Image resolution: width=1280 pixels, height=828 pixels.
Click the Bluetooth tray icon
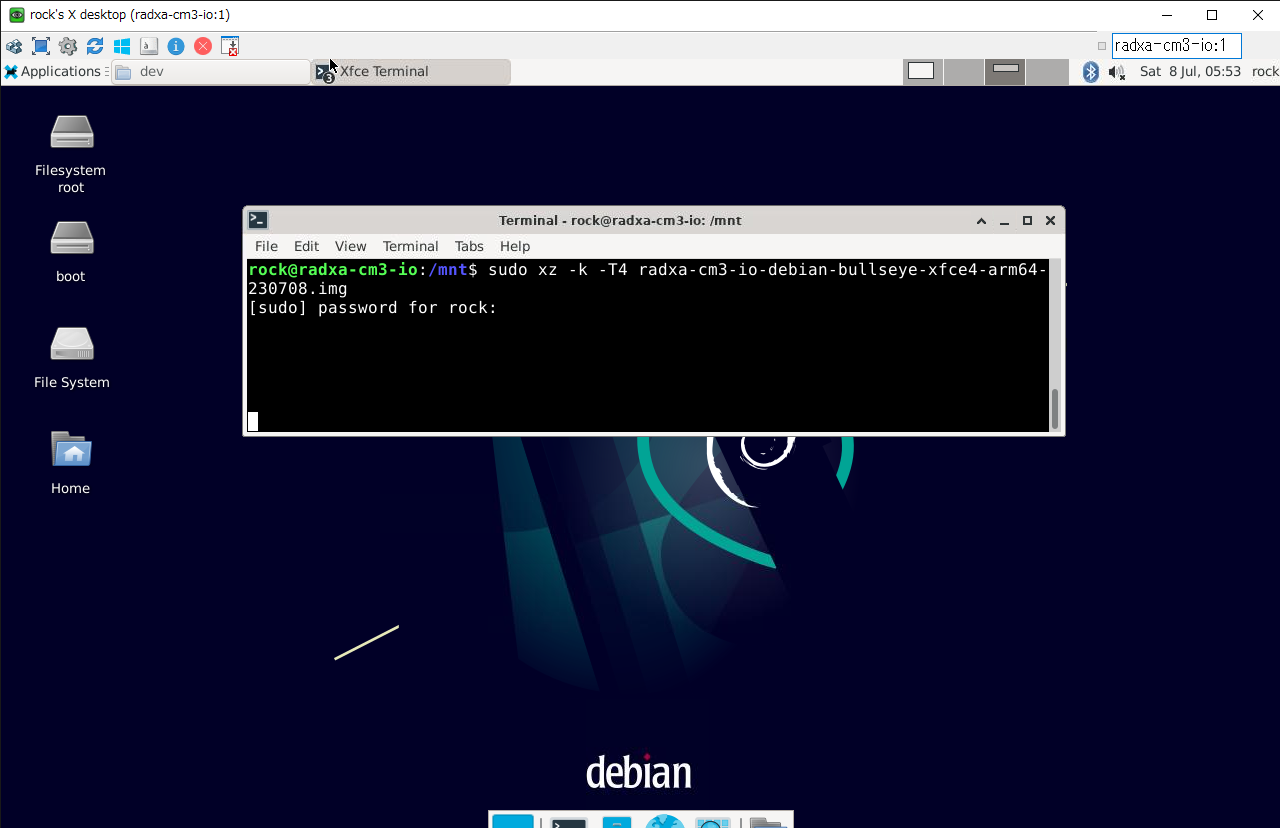tap(1091, 72)
